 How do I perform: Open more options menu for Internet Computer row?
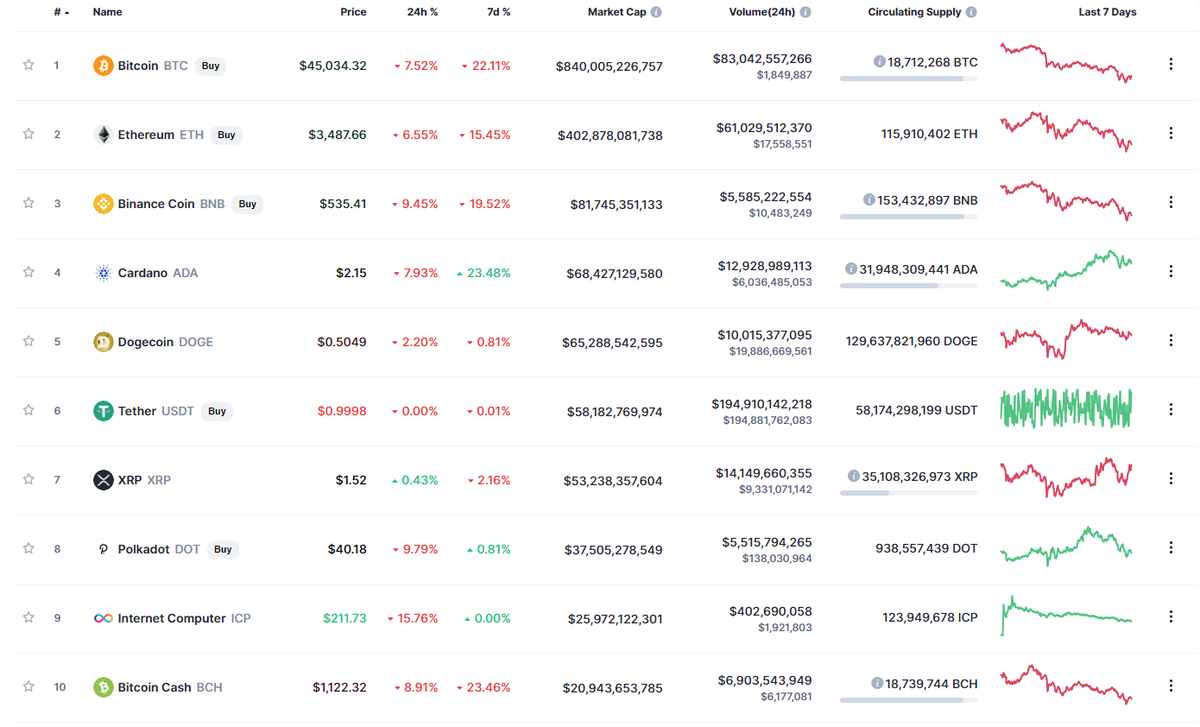click(1171, 616)
